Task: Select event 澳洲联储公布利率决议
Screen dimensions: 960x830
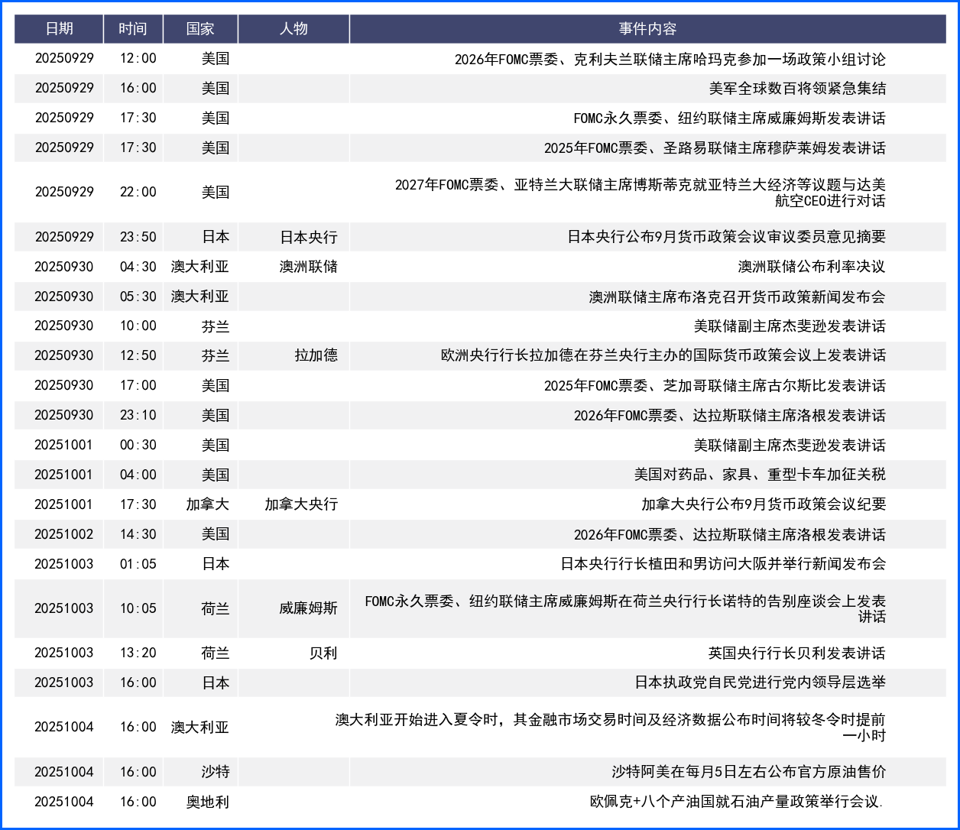Action: pyautogui.click(x=811, y=267)
